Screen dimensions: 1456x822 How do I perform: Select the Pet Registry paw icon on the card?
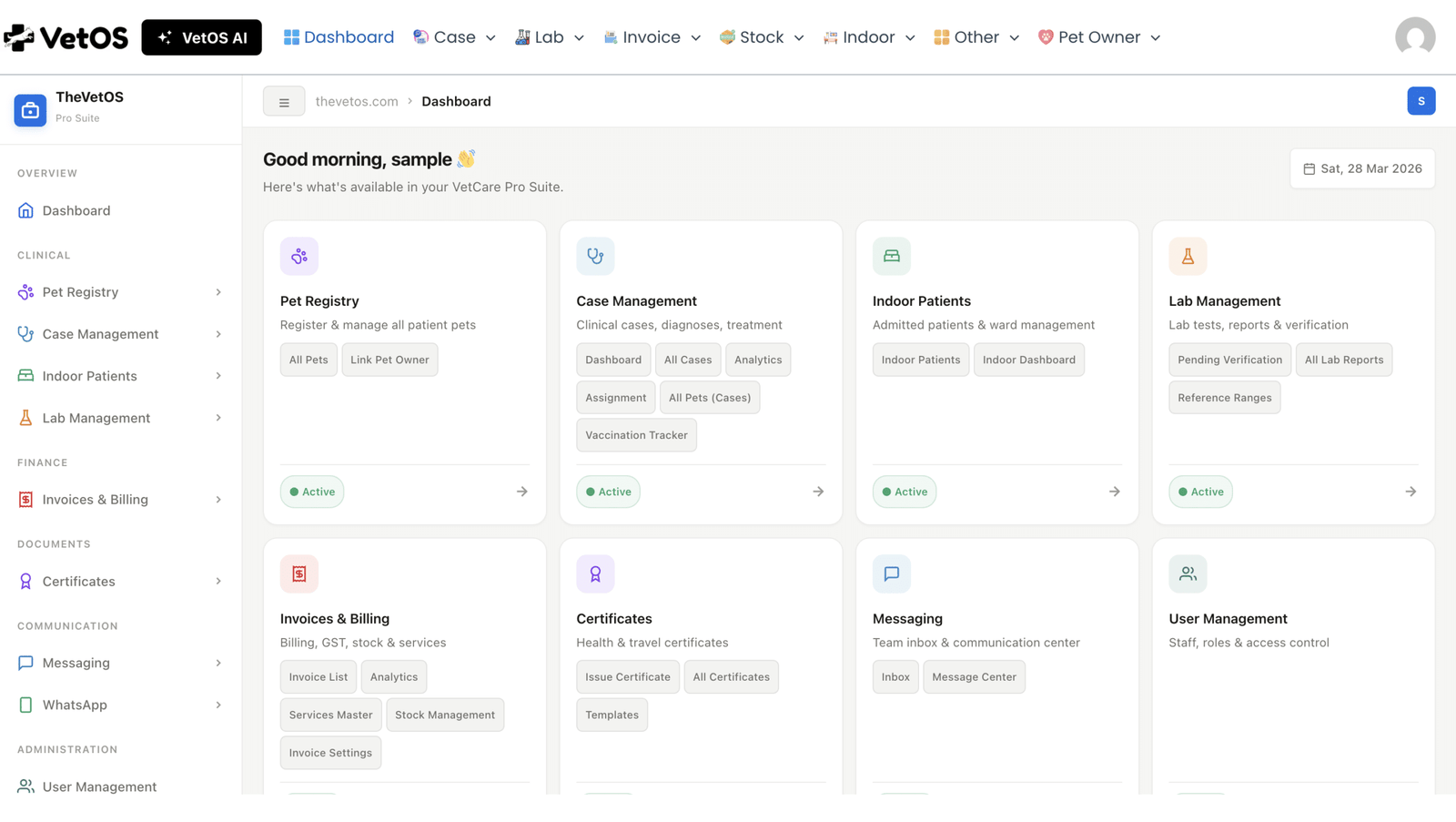(x=299, y=256)
